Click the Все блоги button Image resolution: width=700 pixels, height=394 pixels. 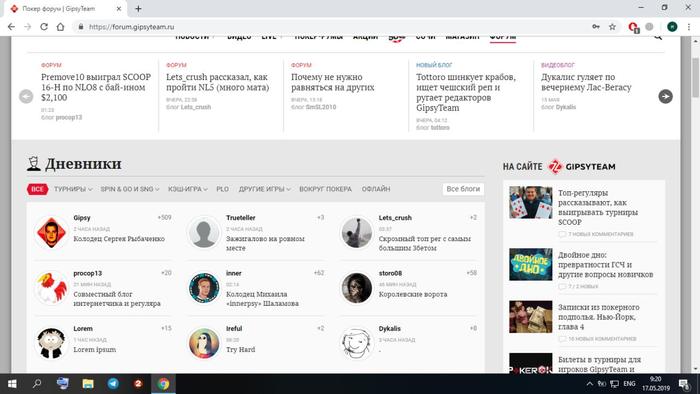[x=463, y=189]
